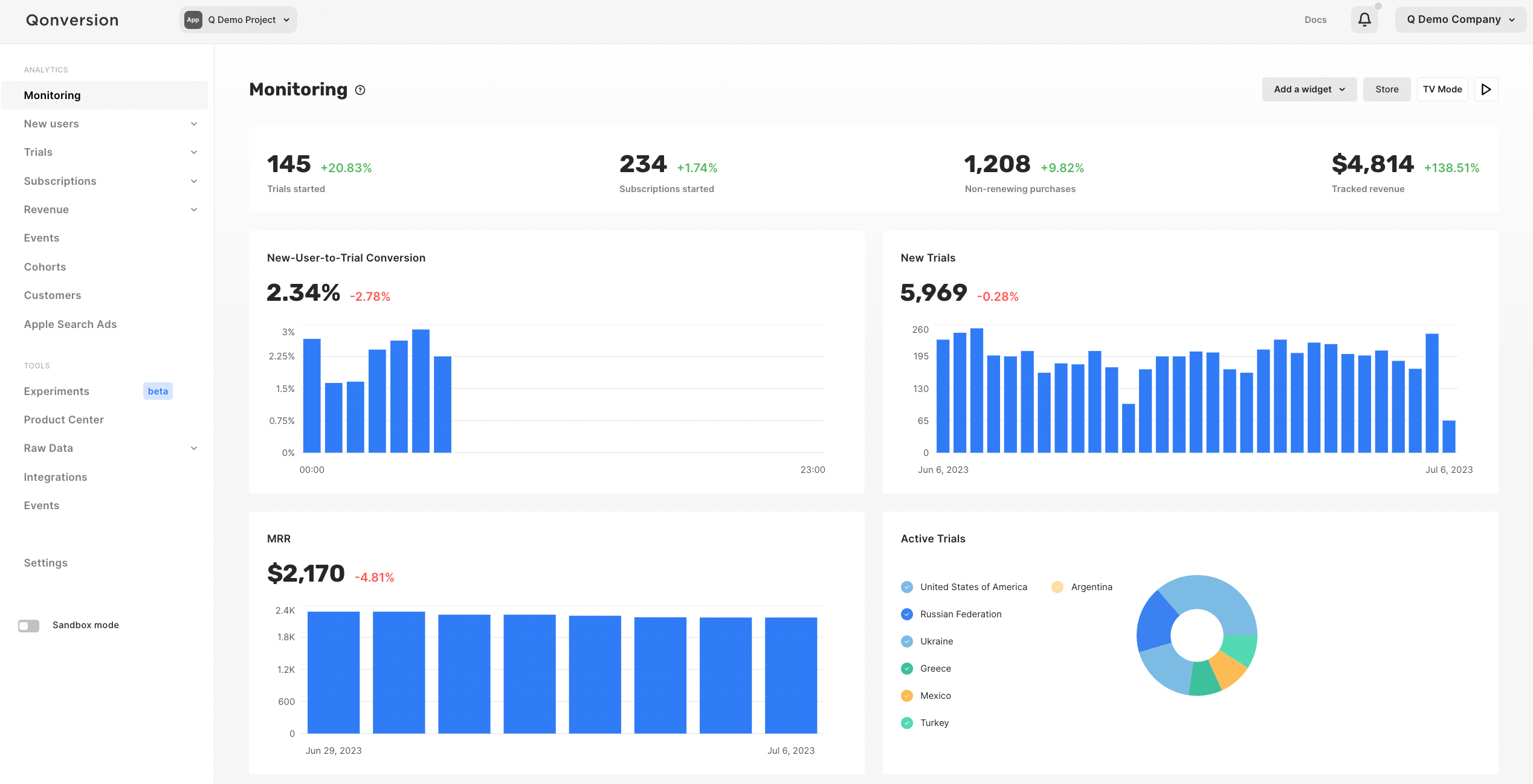Click the Monitoring help question-mark icon
Image resolution: width=1533 pixels, height=784 pixels.
pos(360,90)
